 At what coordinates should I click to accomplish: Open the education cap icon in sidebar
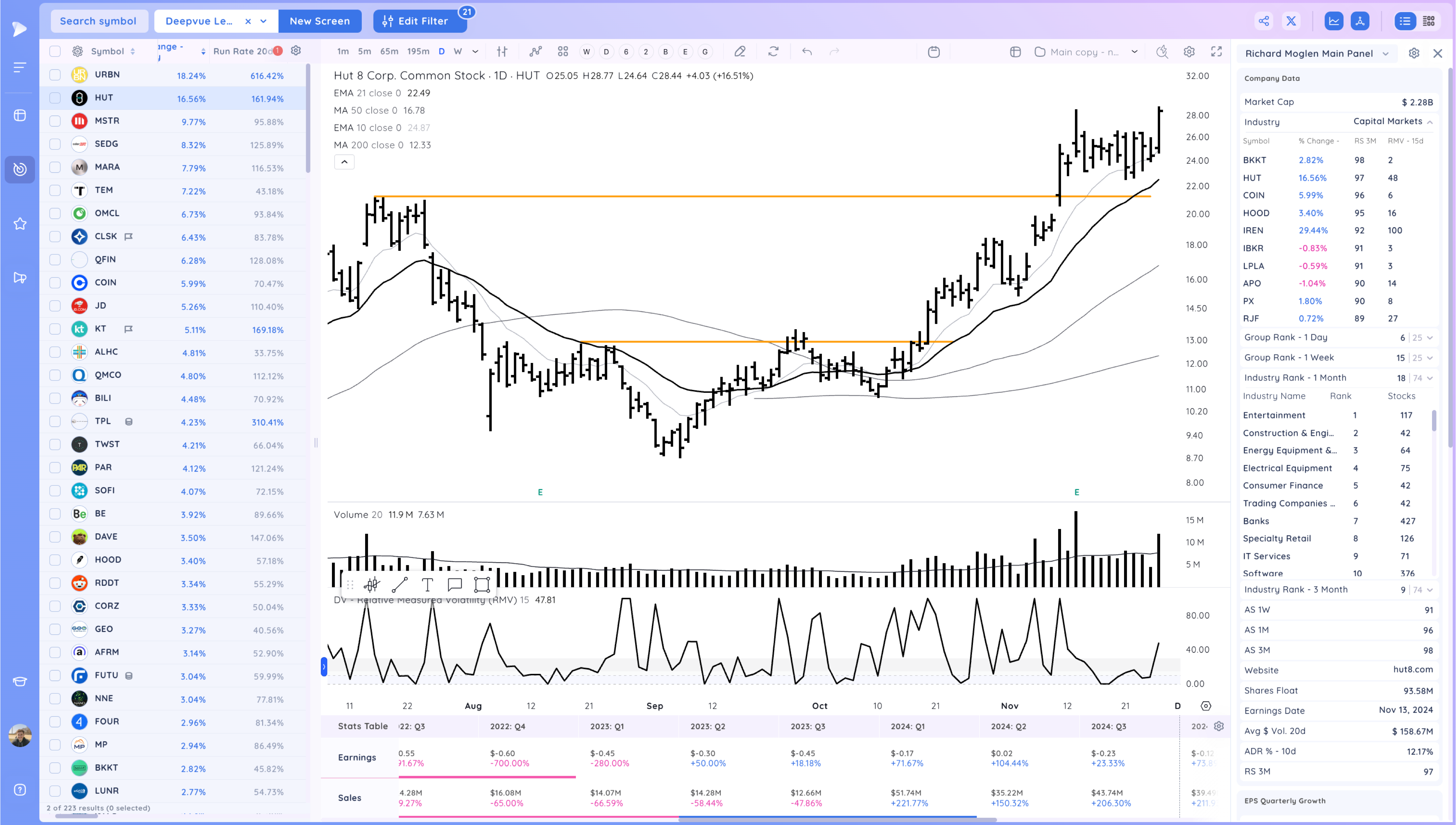pos(20,681)
